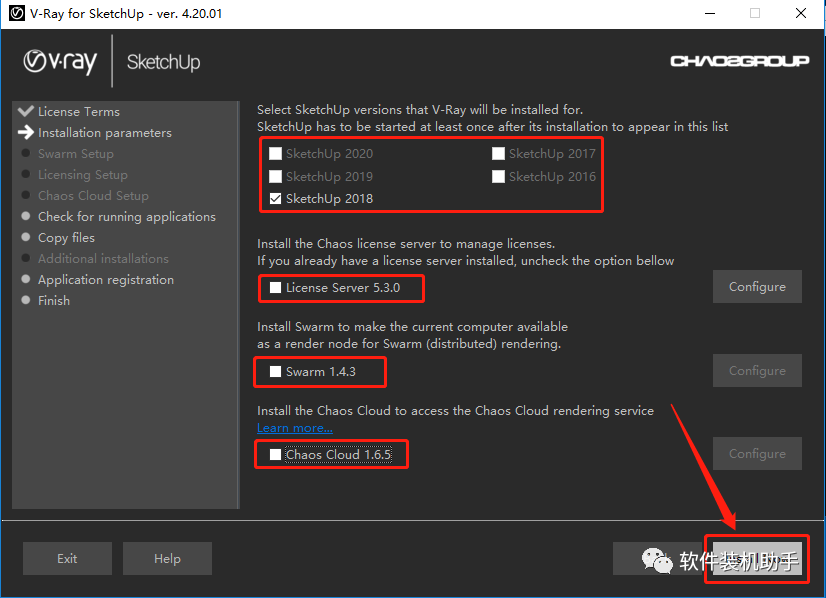
Task: Click the SketchUp 2018 label text
Action: click(x=329, y=199)
